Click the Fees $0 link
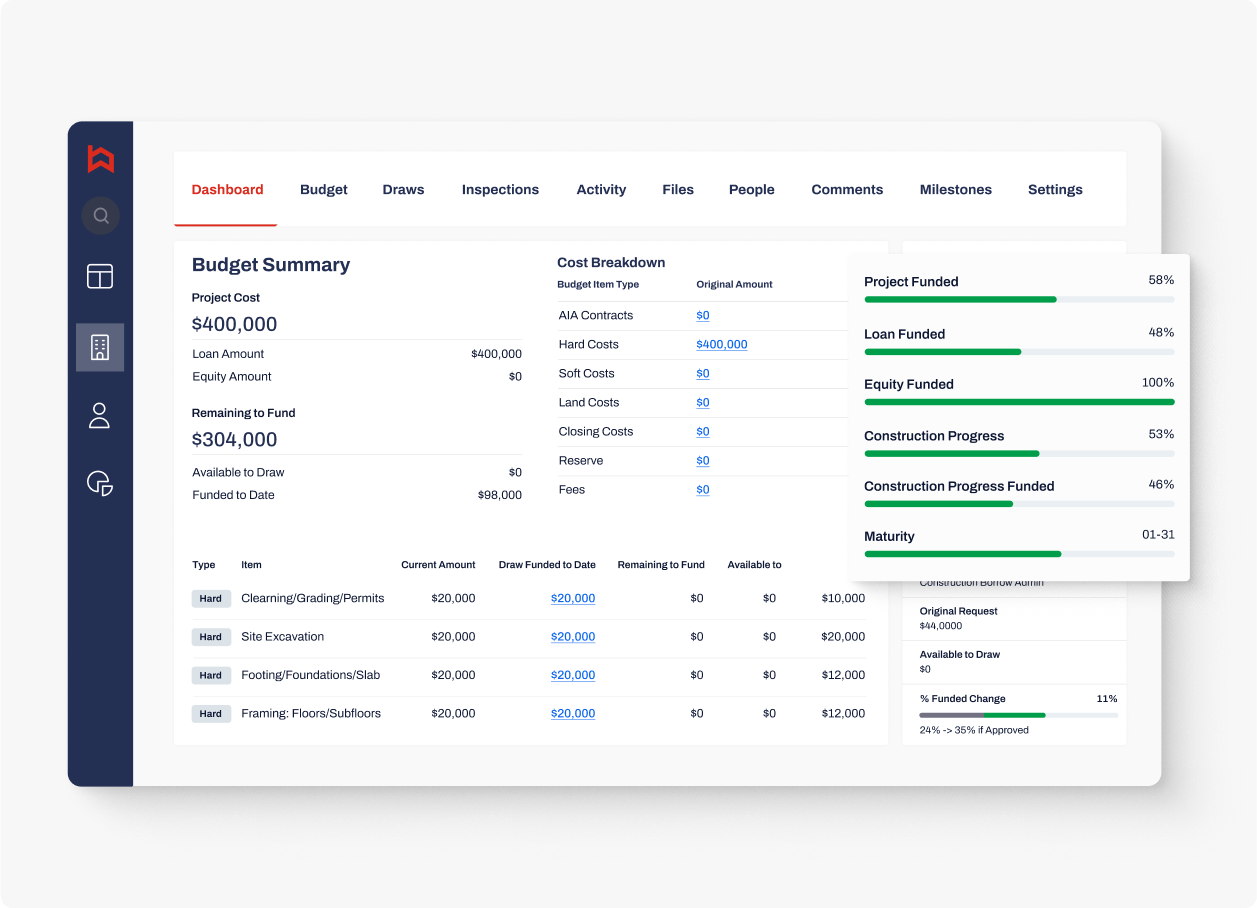1257x908 pixels. point(703,489)
